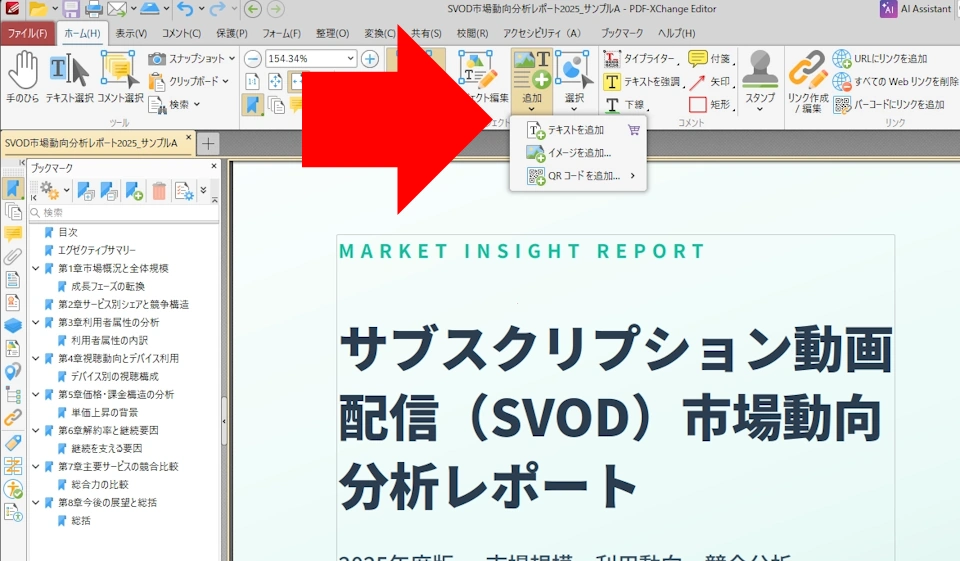This screenshot has width=960, height=561.
Task: Select the Hand (手のひら) tool
Action: click(x=23, y=77)
